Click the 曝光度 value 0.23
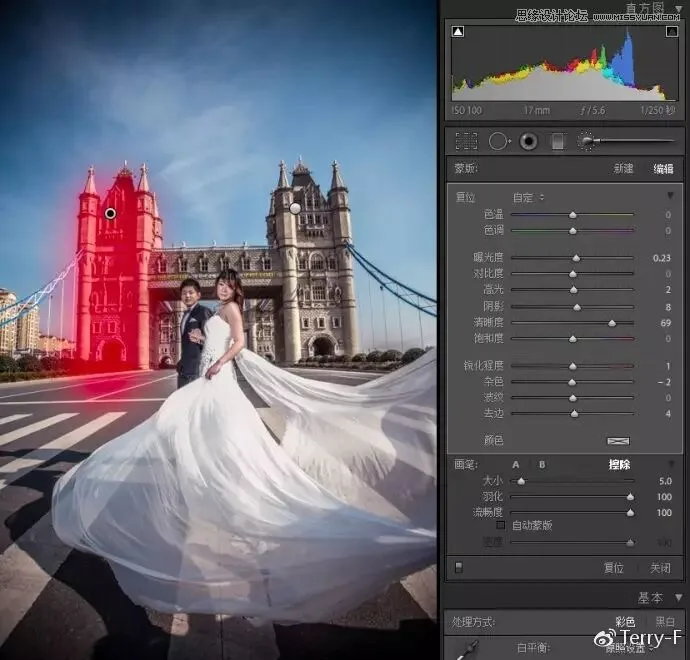Image resolution: width=690 pixels, height=660 pixels. tap(661, 258)
